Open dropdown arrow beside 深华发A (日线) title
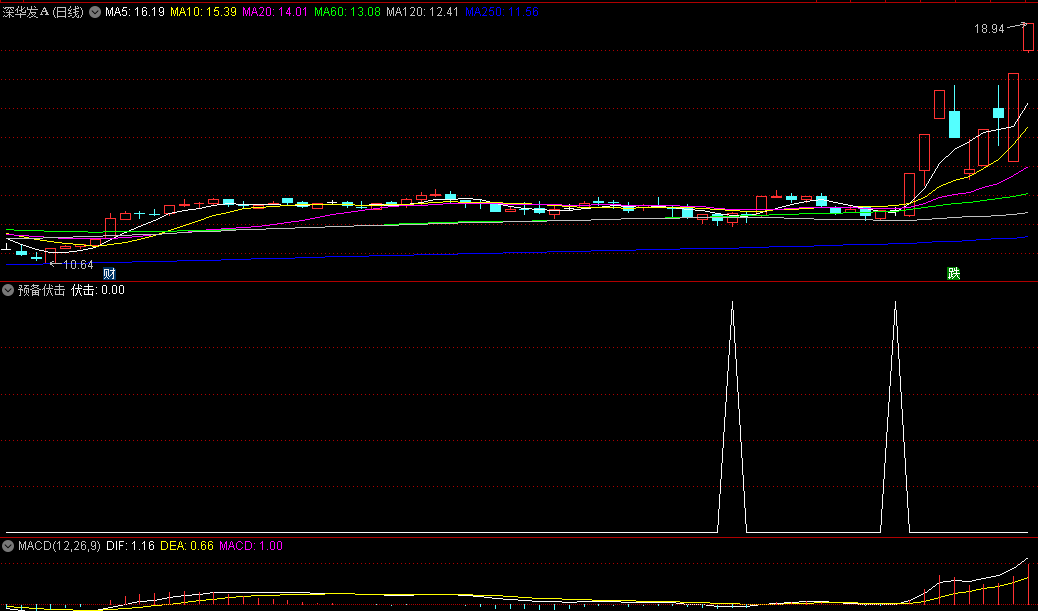Screen dimensions: 1038x611 pos(94,12)
